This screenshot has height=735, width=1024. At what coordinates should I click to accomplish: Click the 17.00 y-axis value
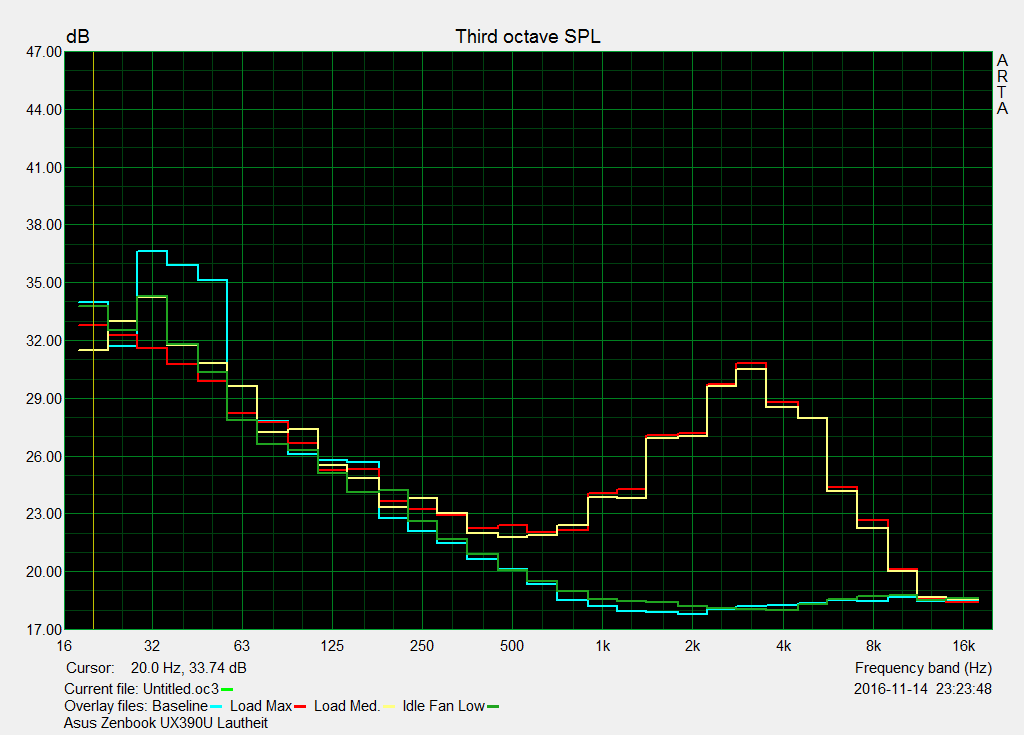[44, 630]
